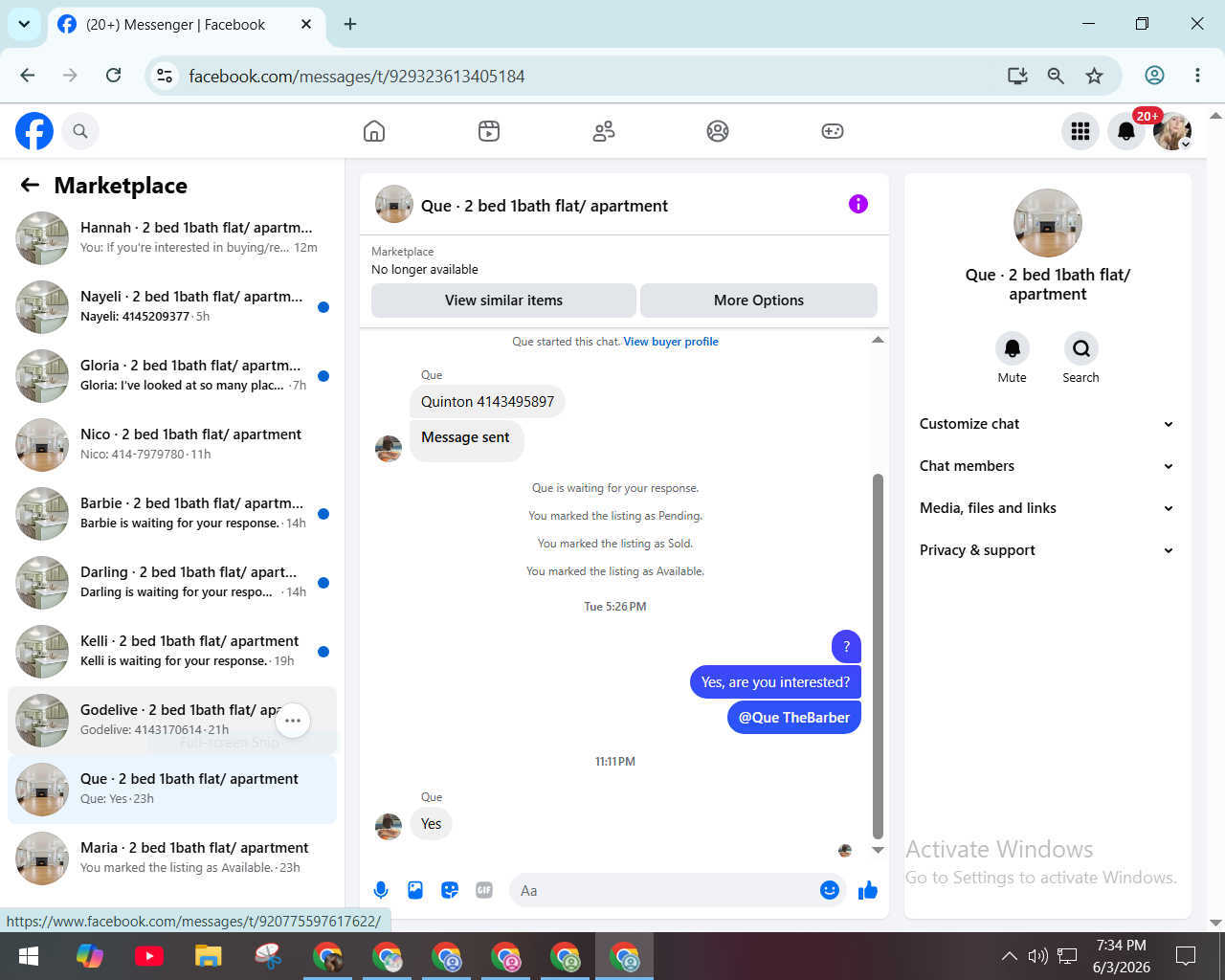Open Gloria's apartment conversation
This screenshot has height=980, width=1225.
click(172, 376)
